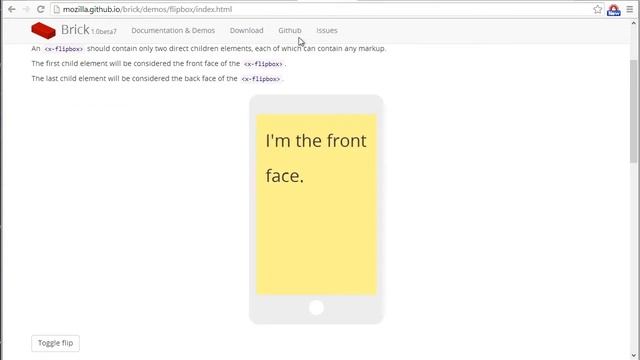The width and height of the screenshot is (640, 360).
Task: Click the yellow front face card
Action: tap(316, 204)
